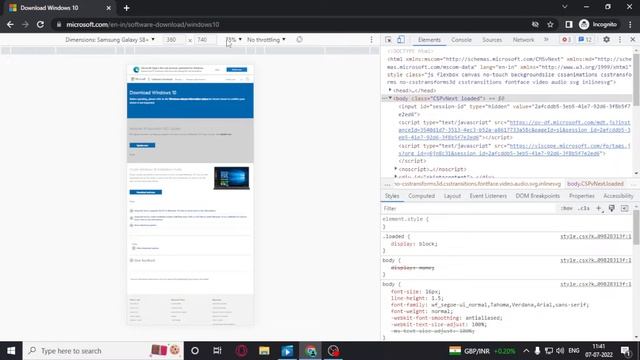Open the Properties tab
This screenshot has height=360, width=640.
582,196
